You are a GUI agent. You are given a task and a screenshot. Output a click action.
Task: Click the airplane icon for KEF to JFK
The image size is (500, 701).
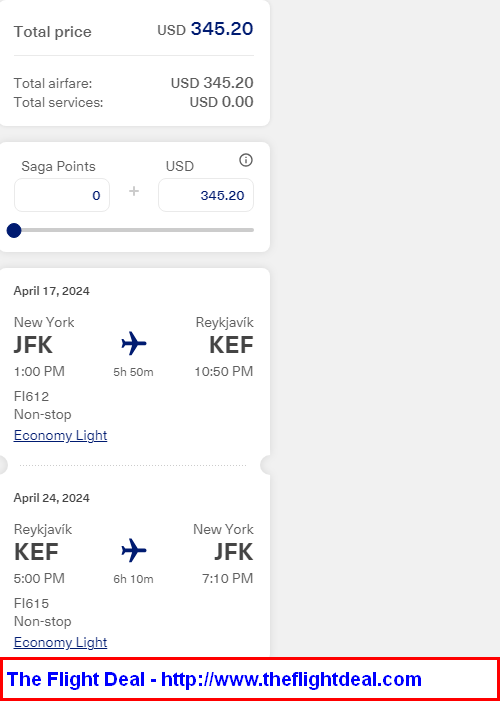coord(134,550)
